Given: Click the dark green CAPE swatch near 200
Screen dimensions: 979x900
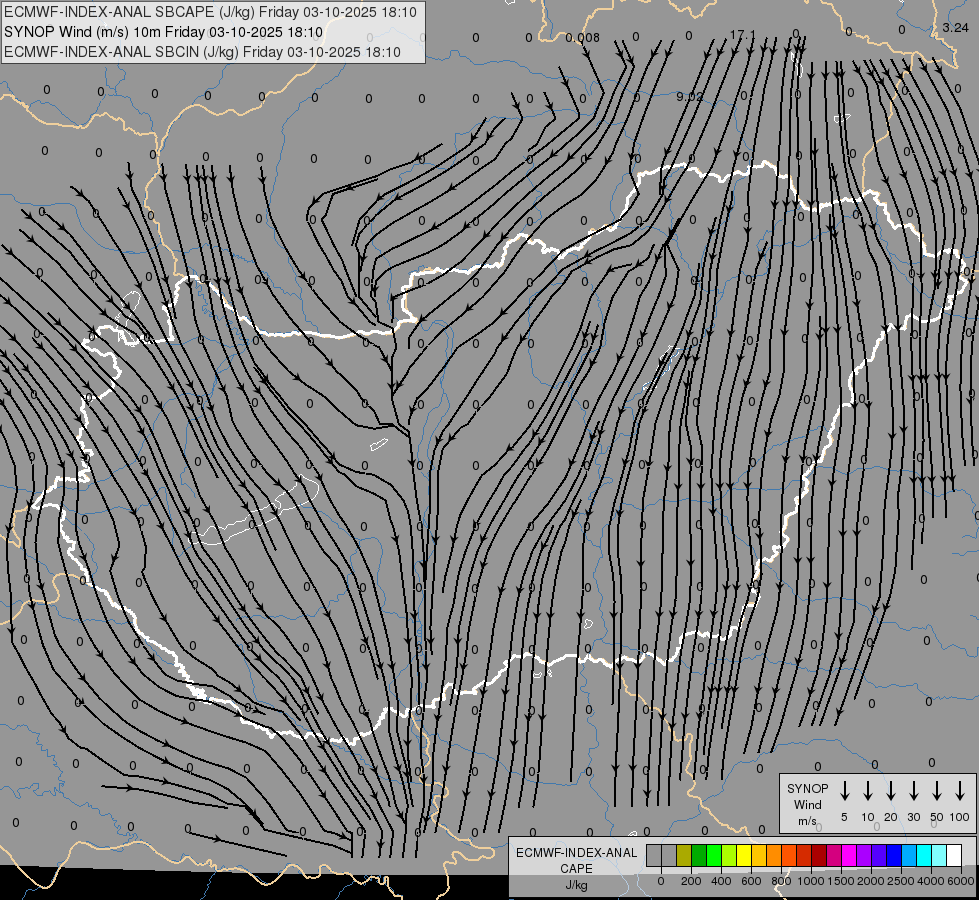Looking at the screenshot, I should [x=699, y=855].
